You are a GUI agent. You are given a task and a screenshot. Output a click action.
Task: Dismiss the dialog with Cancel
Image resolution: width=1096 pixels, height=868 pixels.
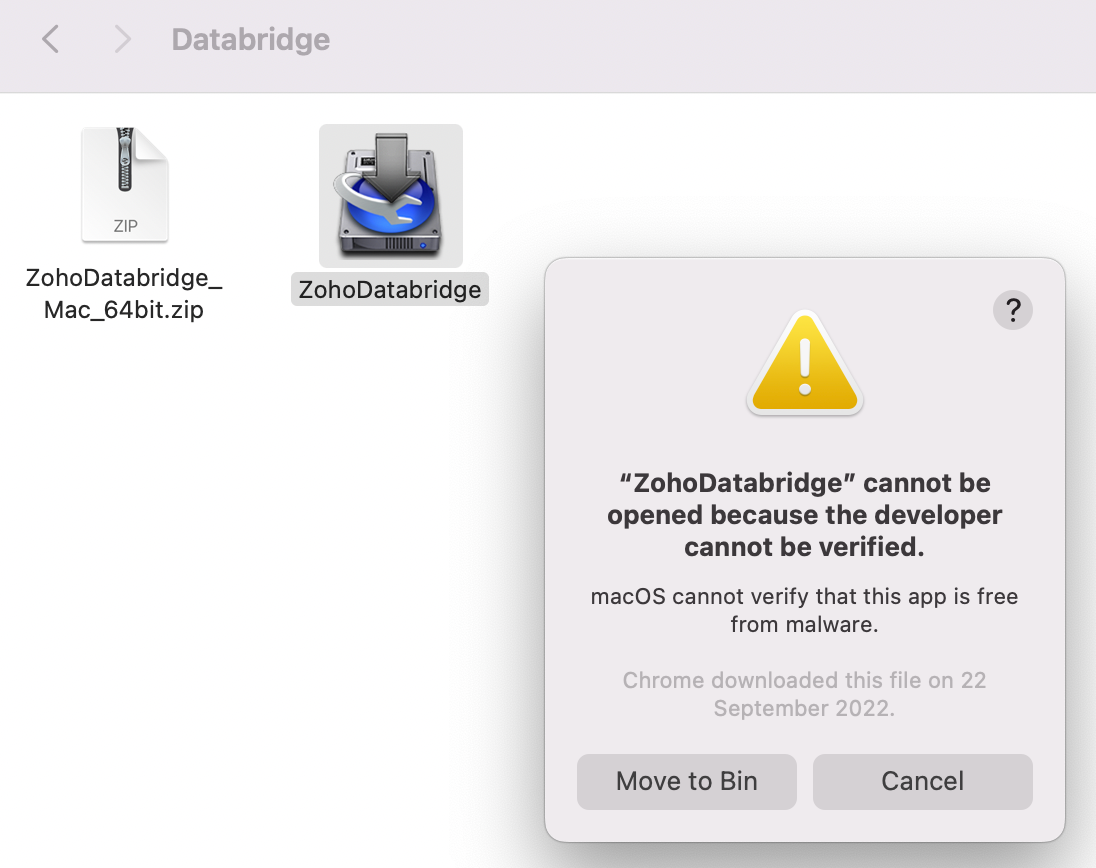coord(923,781)
